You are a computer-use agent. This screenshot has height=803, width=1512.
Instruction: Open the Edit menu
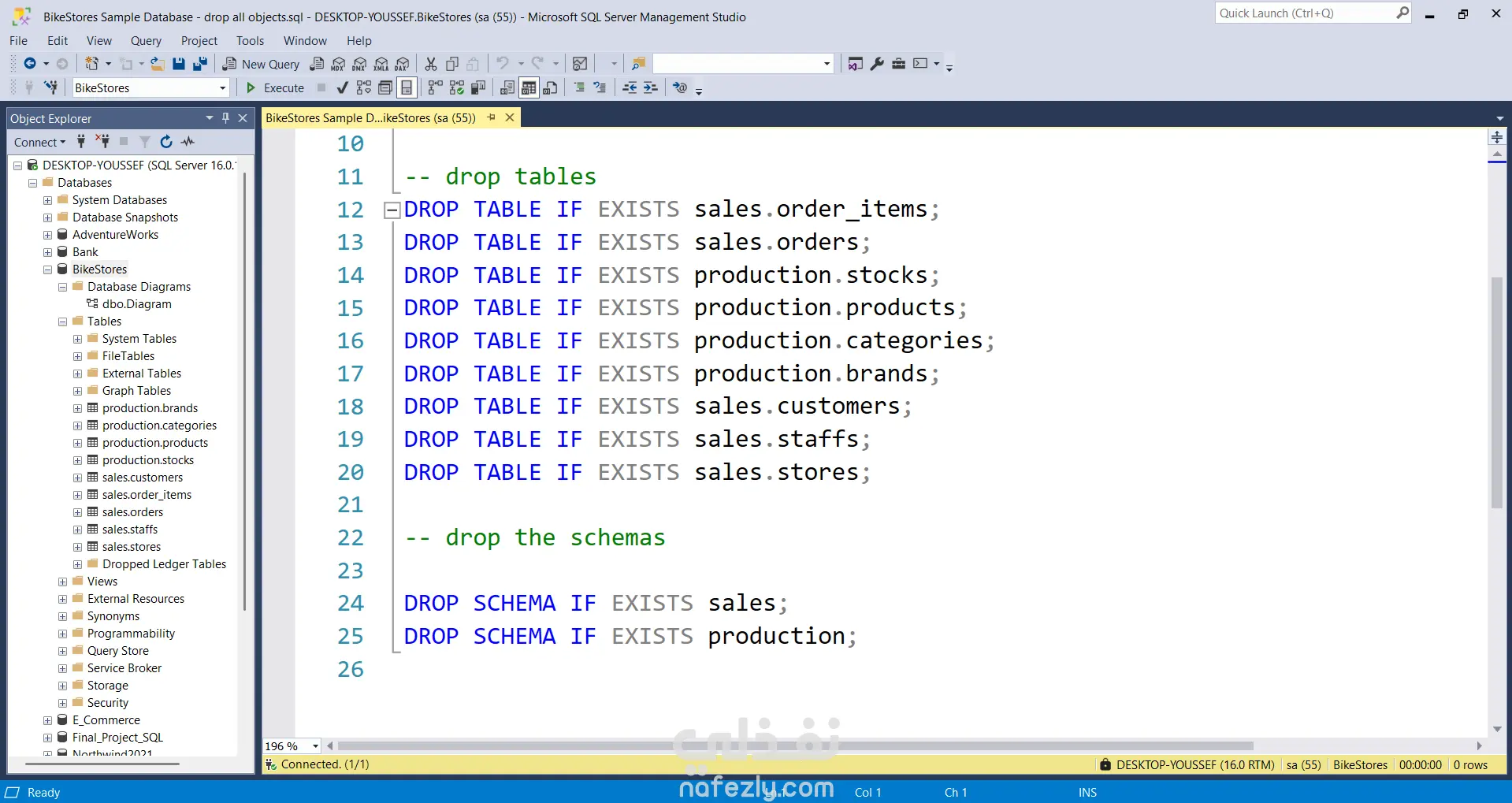coord(58,41)
